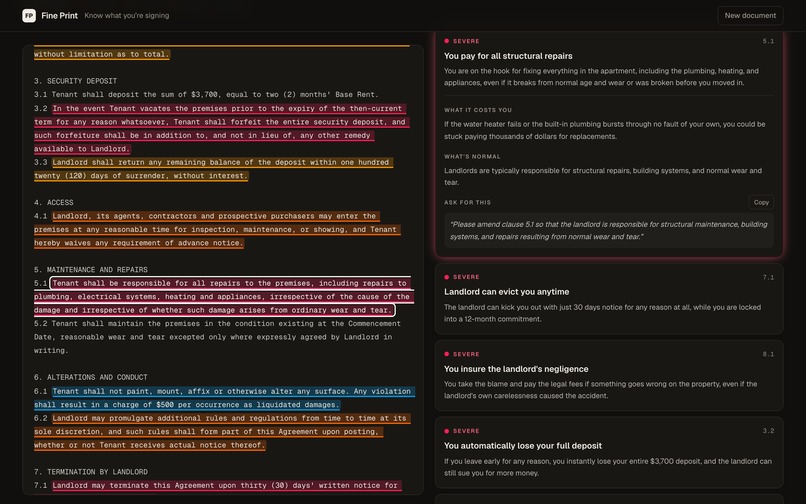
Task: Select highlighted clause 6.1 on alterations charge
Action: [x=224, y=398]
